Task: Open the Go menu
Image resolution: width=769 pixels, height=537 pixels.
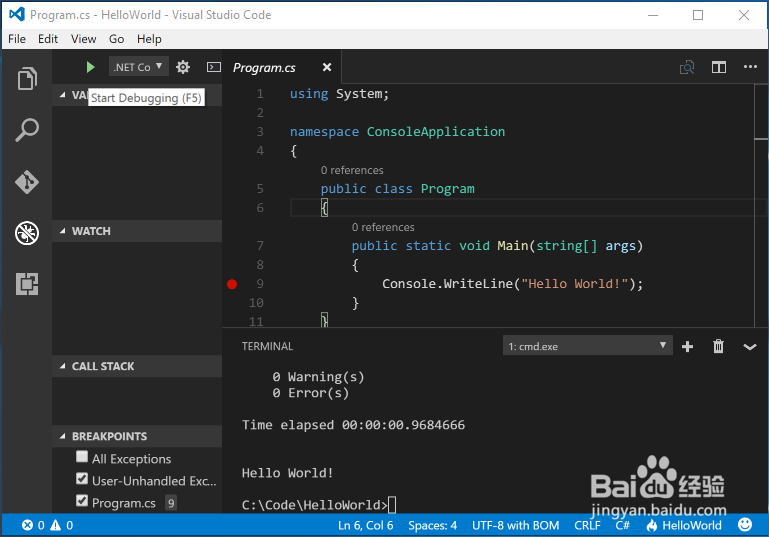Action: click(x=116, y=39)
